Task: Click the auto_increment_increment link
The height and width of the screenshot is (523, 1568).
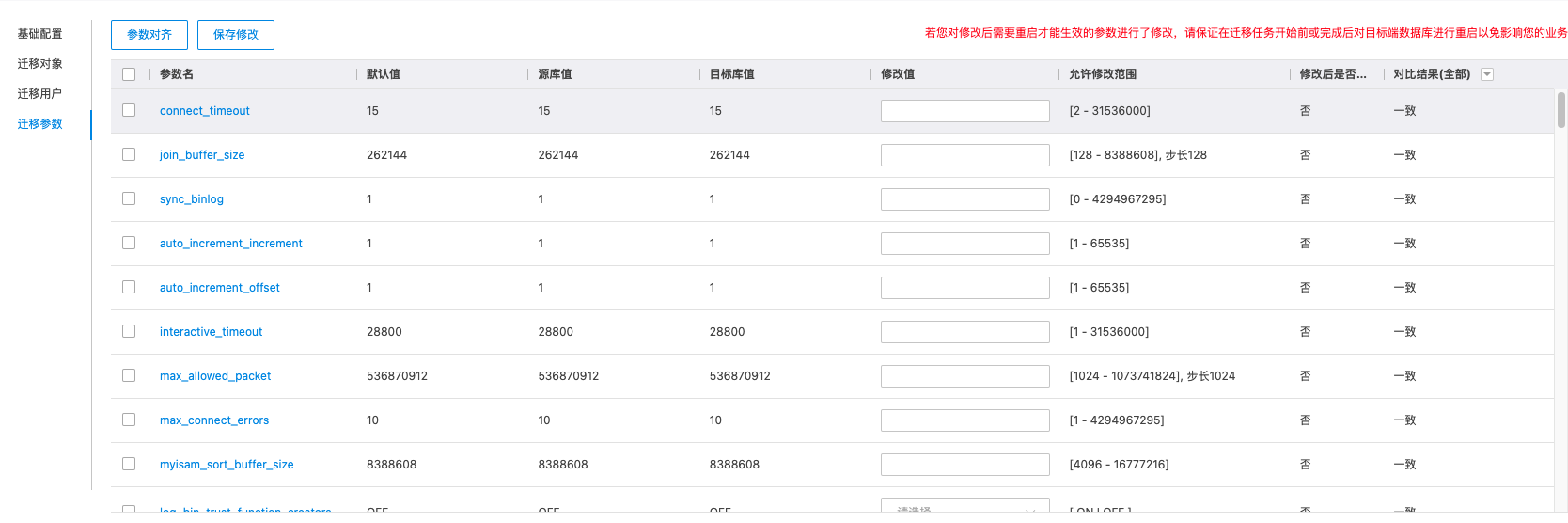Action: click(231, 244)
